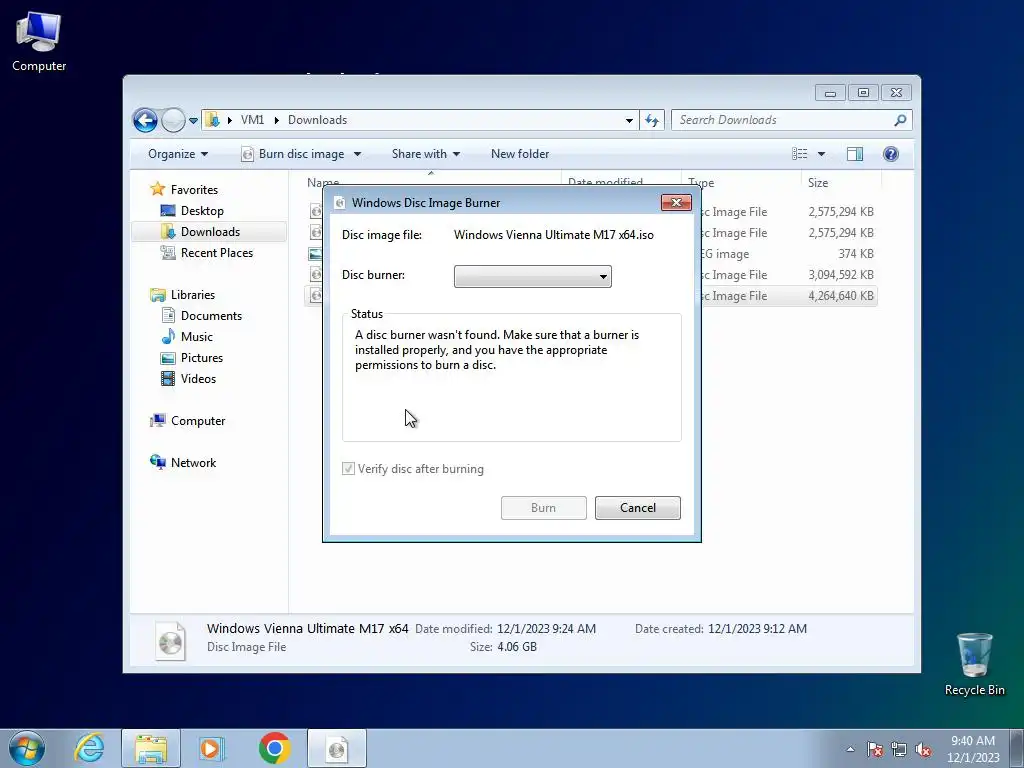Sort by the Type column header

coord(743,183)
